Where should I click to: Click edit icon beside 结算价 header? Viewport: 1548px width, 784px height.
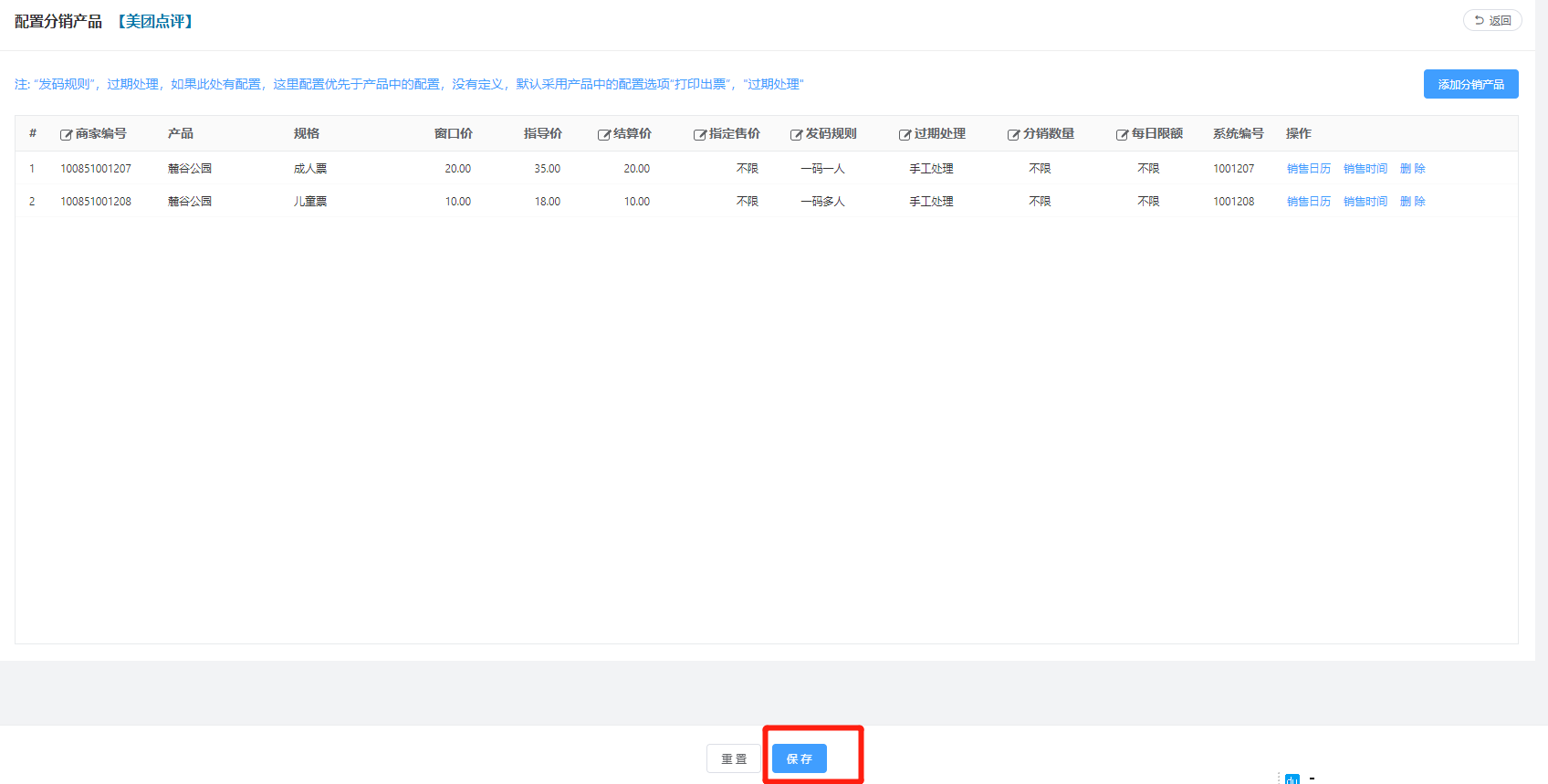(603, 135)
